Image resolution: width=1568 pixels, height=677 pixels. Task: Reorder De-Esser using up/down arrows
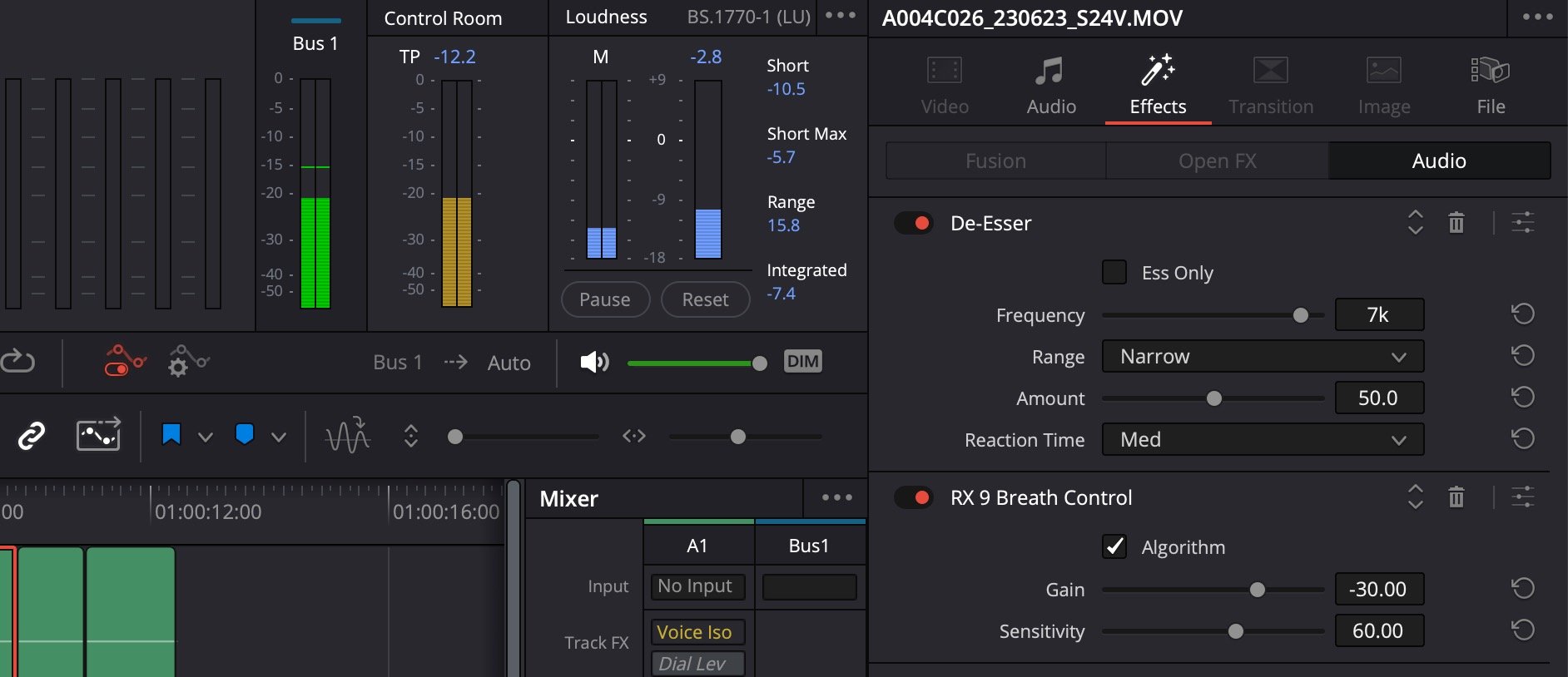click(x=1415, y=222)
